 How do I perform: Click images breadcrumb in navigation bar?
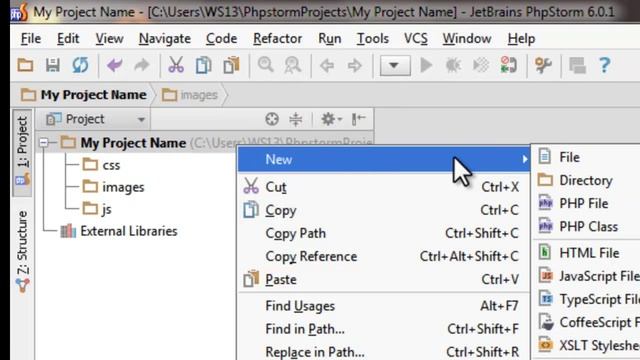(190, 95)
